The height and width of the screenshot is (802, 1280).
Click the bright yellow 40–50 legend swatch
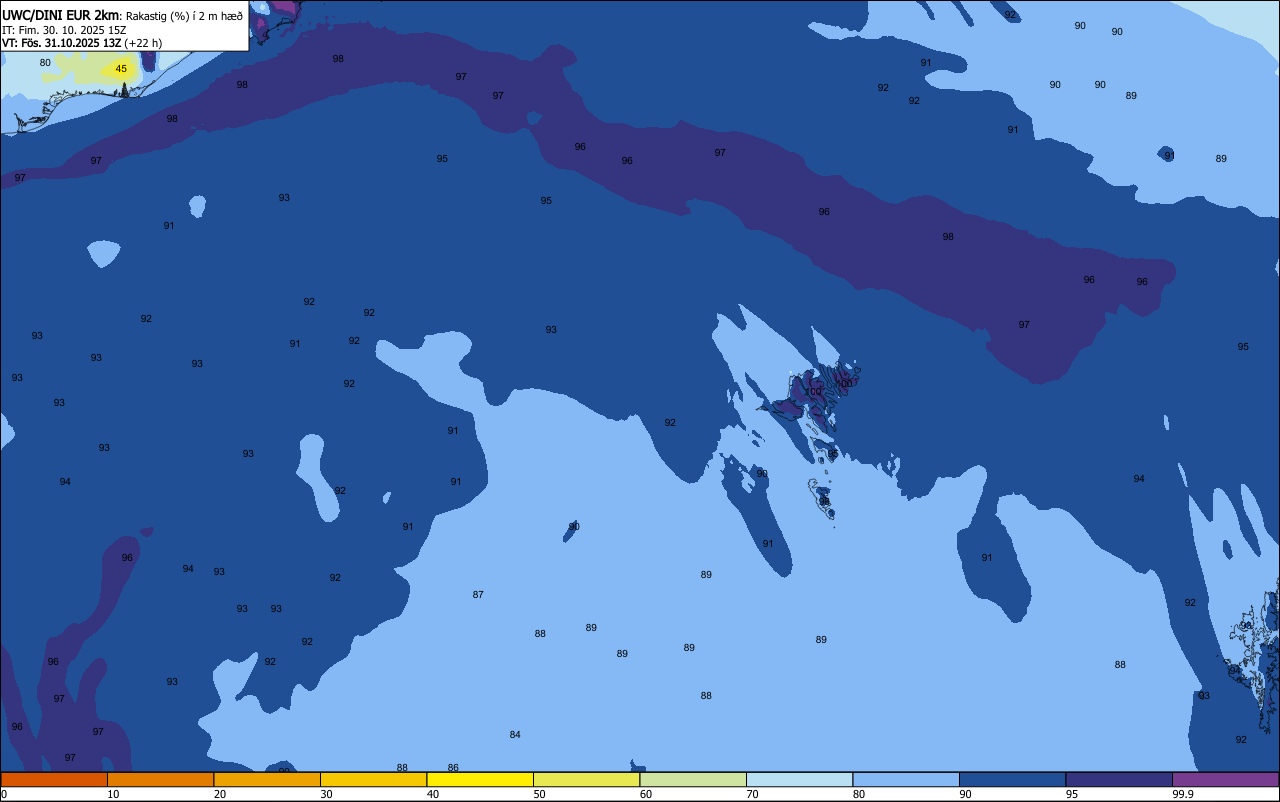point(480,779)
